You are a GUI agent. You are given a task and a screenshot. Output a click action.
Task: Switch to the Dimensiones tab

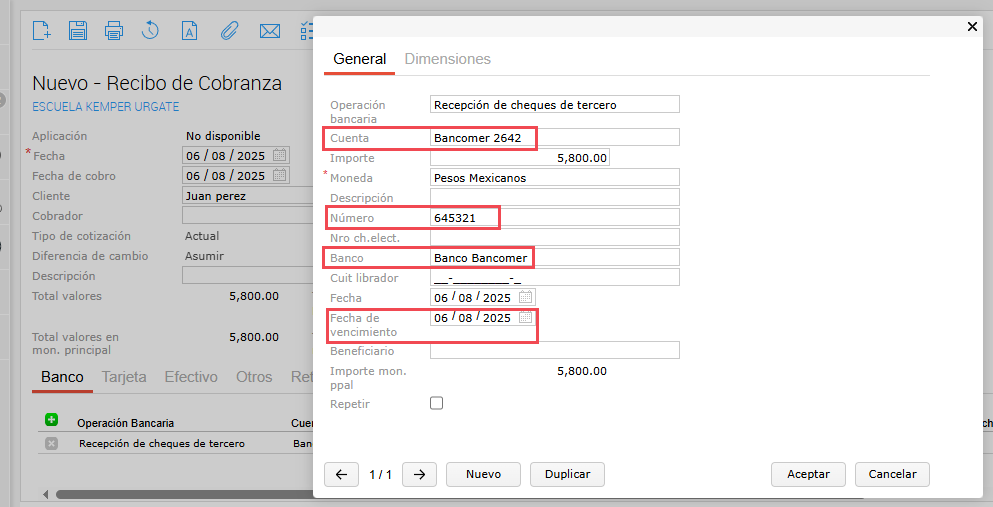click(448, 59)
